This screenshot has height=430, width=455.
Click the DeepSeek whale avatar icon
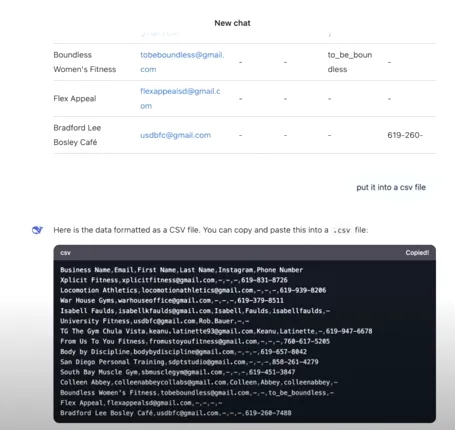coord(37,230)
